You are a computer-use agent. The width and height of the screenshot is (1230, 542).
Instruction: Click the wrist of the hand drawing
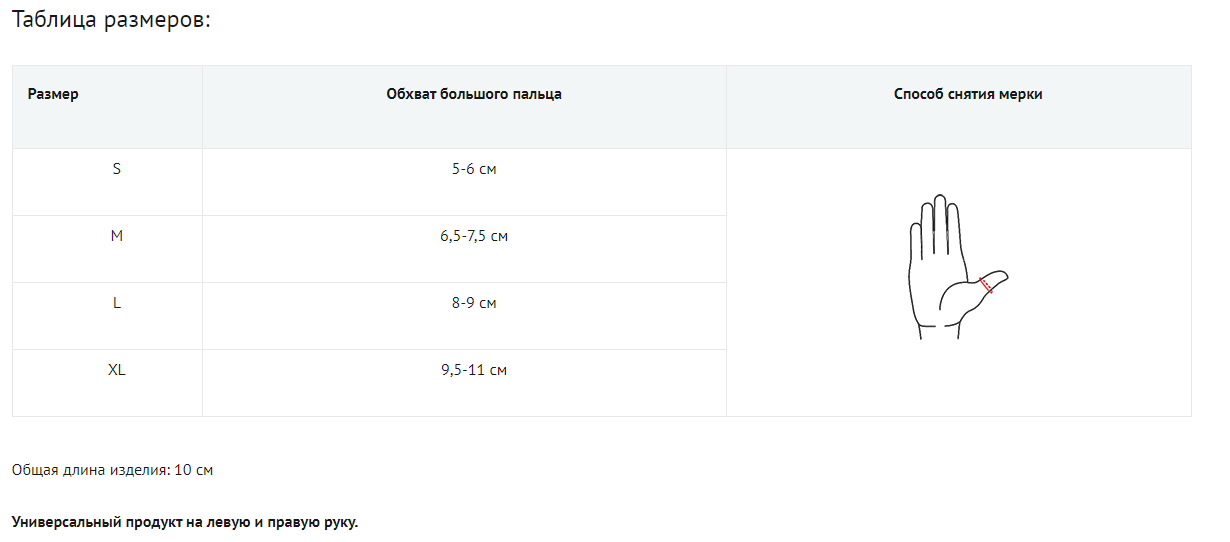pyautogui.click(x=935, y=328)
